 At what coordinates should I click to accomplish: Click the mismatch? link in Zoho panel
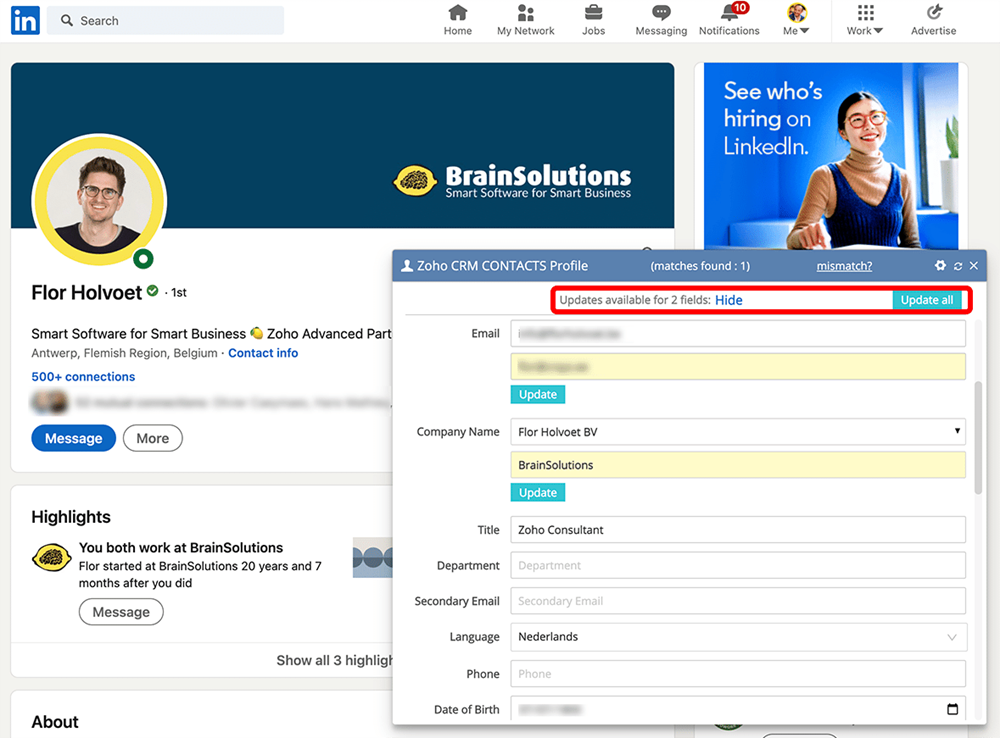point(844,266)
